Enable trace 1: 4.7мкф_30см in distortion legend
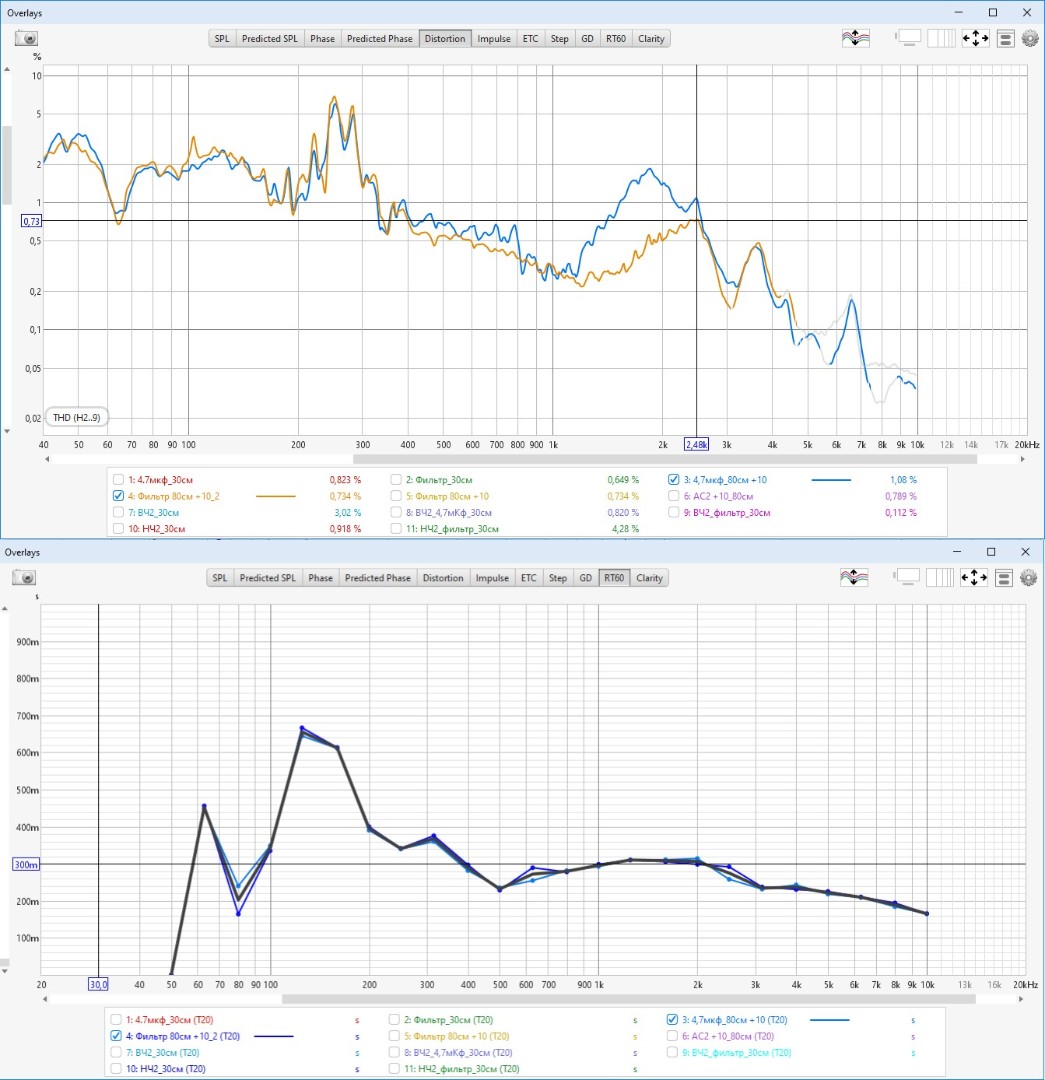Screen dimensions: 1045x1080 click(x=119, y=479)
